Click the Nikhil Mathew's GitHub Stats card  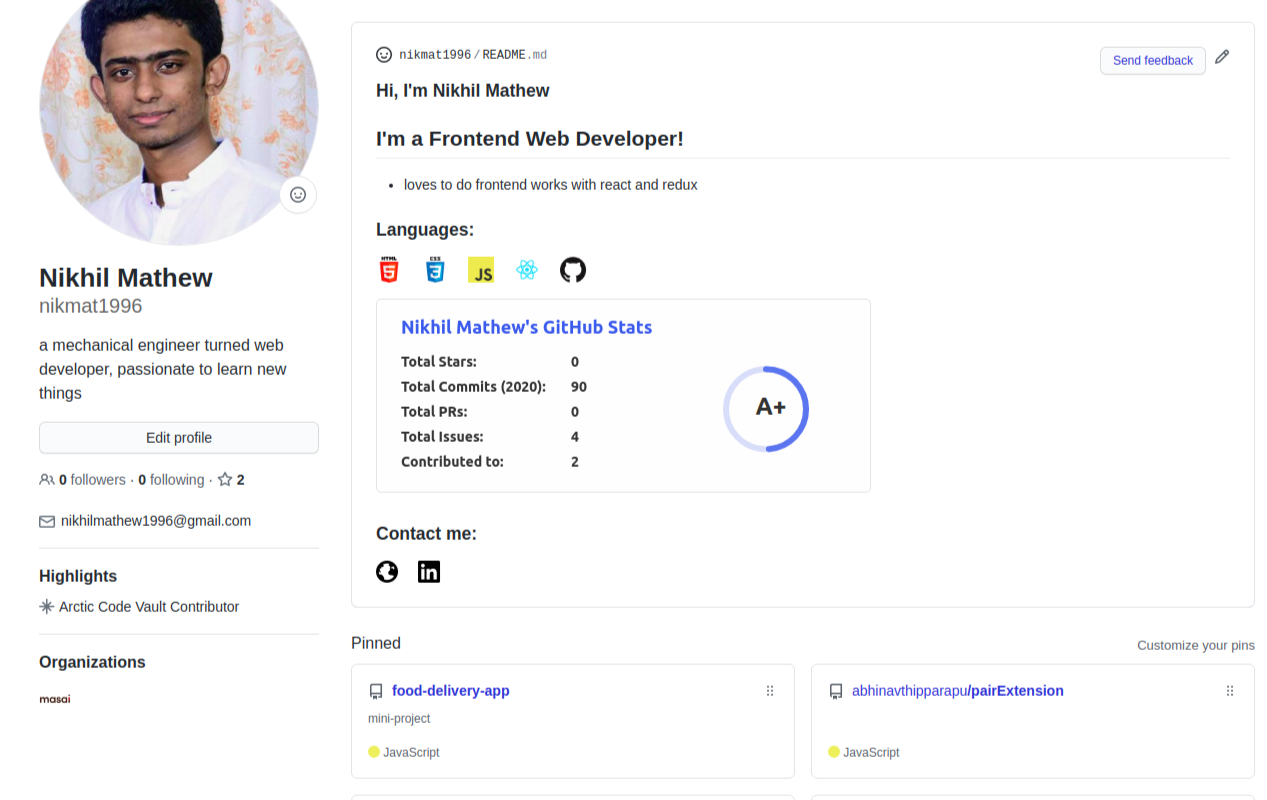coord(623,396)
